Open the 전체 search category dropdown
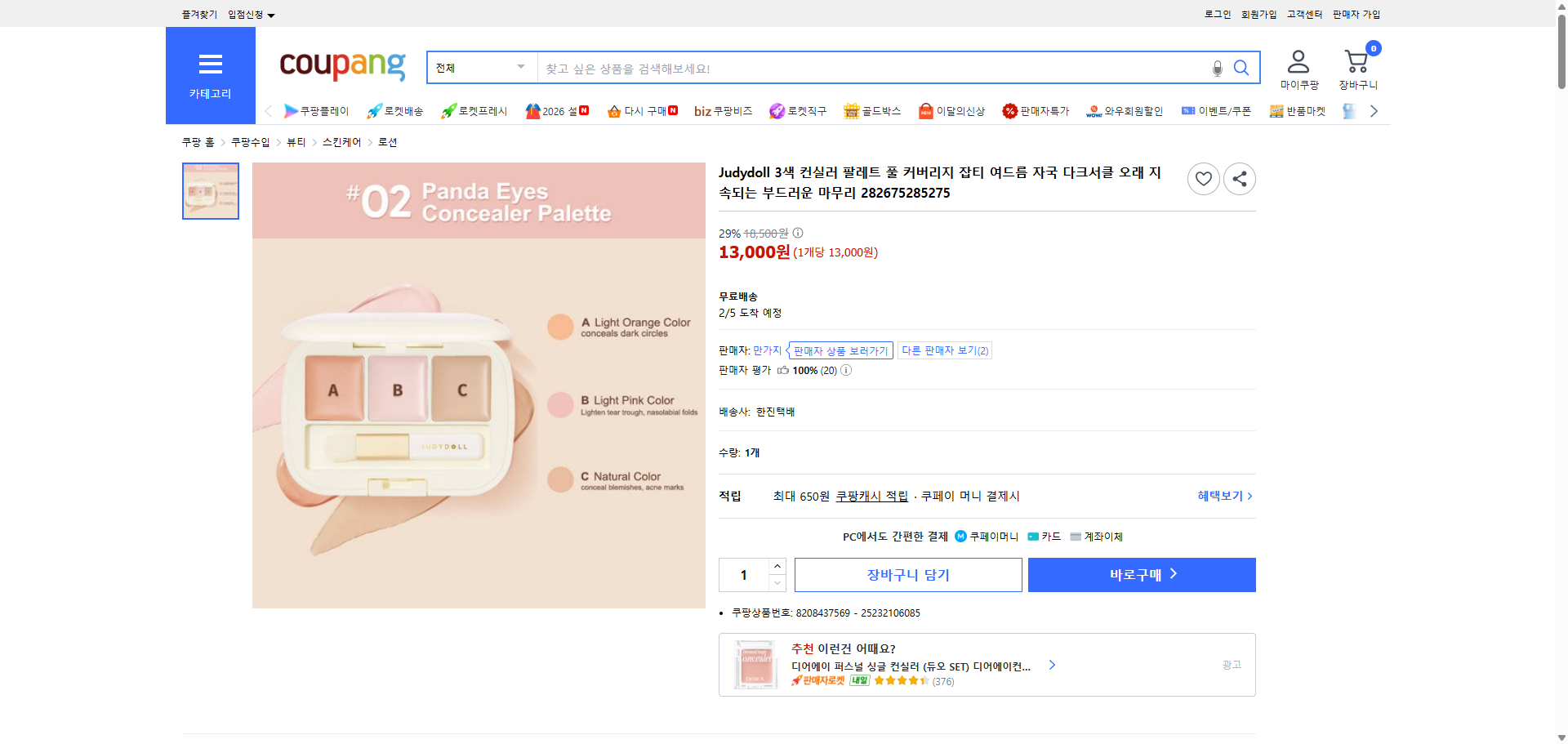Screen dimensions: 1568x744 tap(480, 68)
